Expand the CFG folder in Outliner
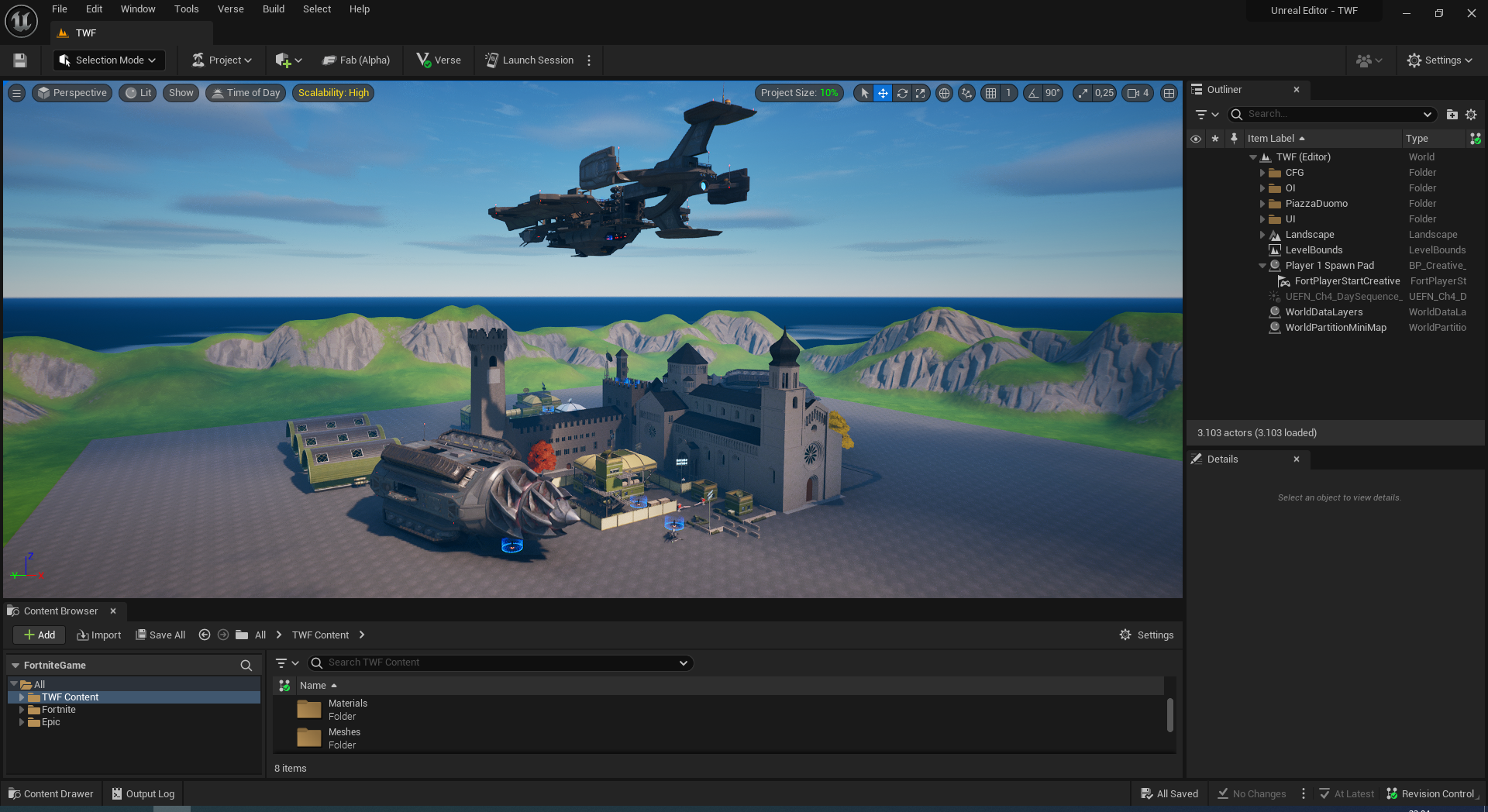1488x812 pixels. point(1262,173)
